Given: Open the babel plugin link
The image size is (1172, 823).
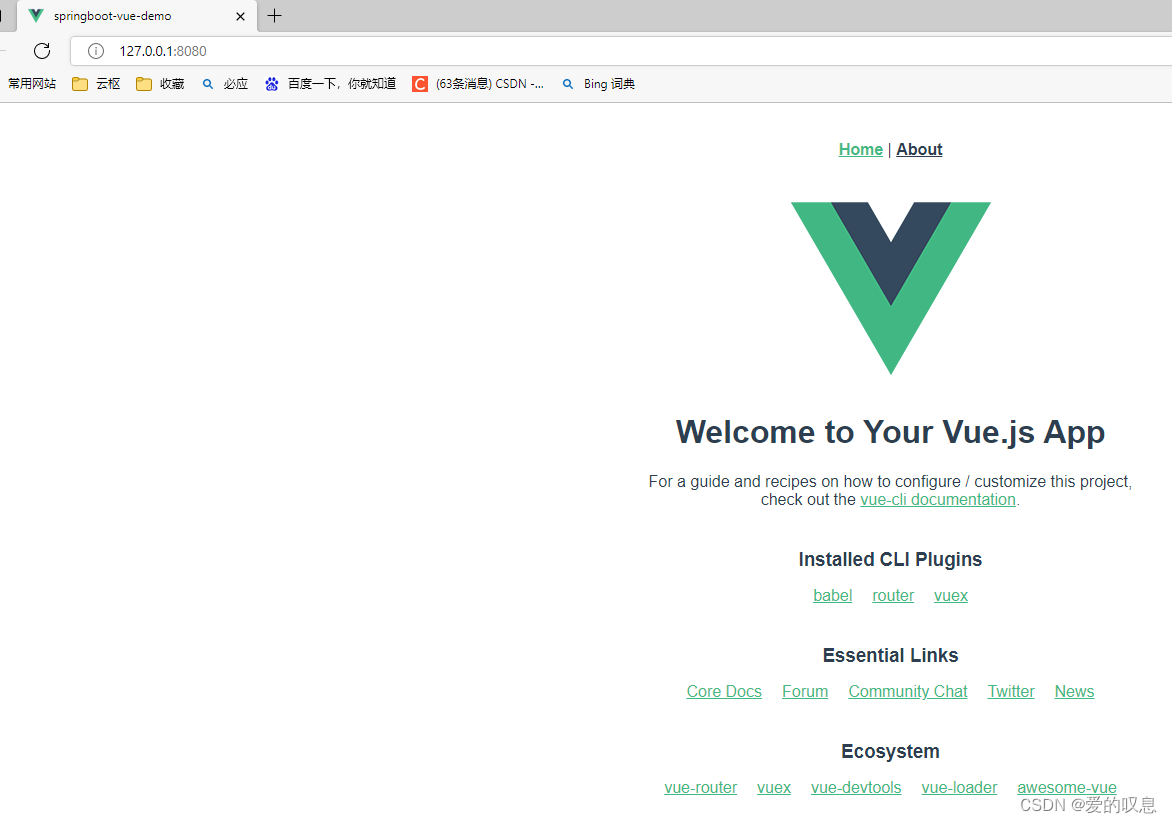Looking at the screenshot, I should pos(832,596).
